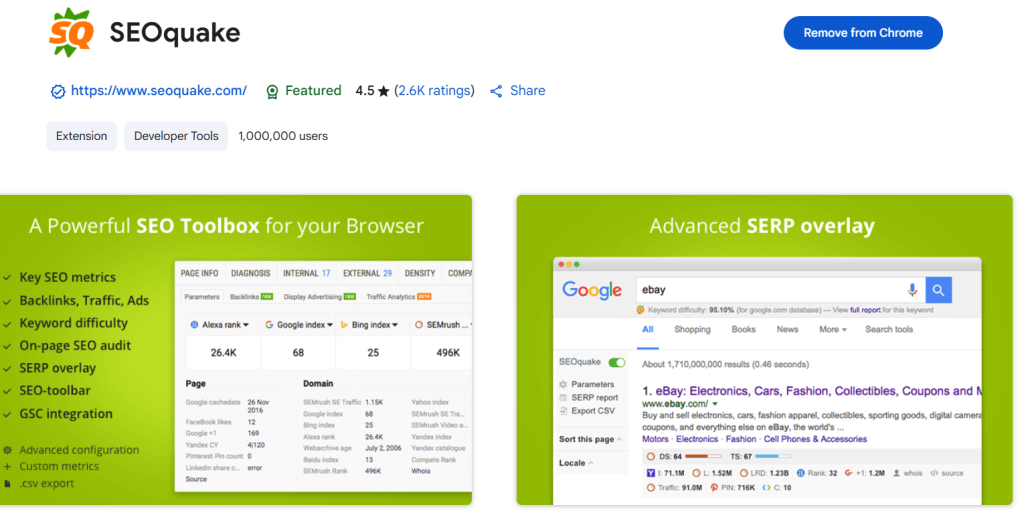The height and width of the screenshot is (513, 1024).
Task: Click the Export CSV icon in sidebar
Action: tap(563, 411)
